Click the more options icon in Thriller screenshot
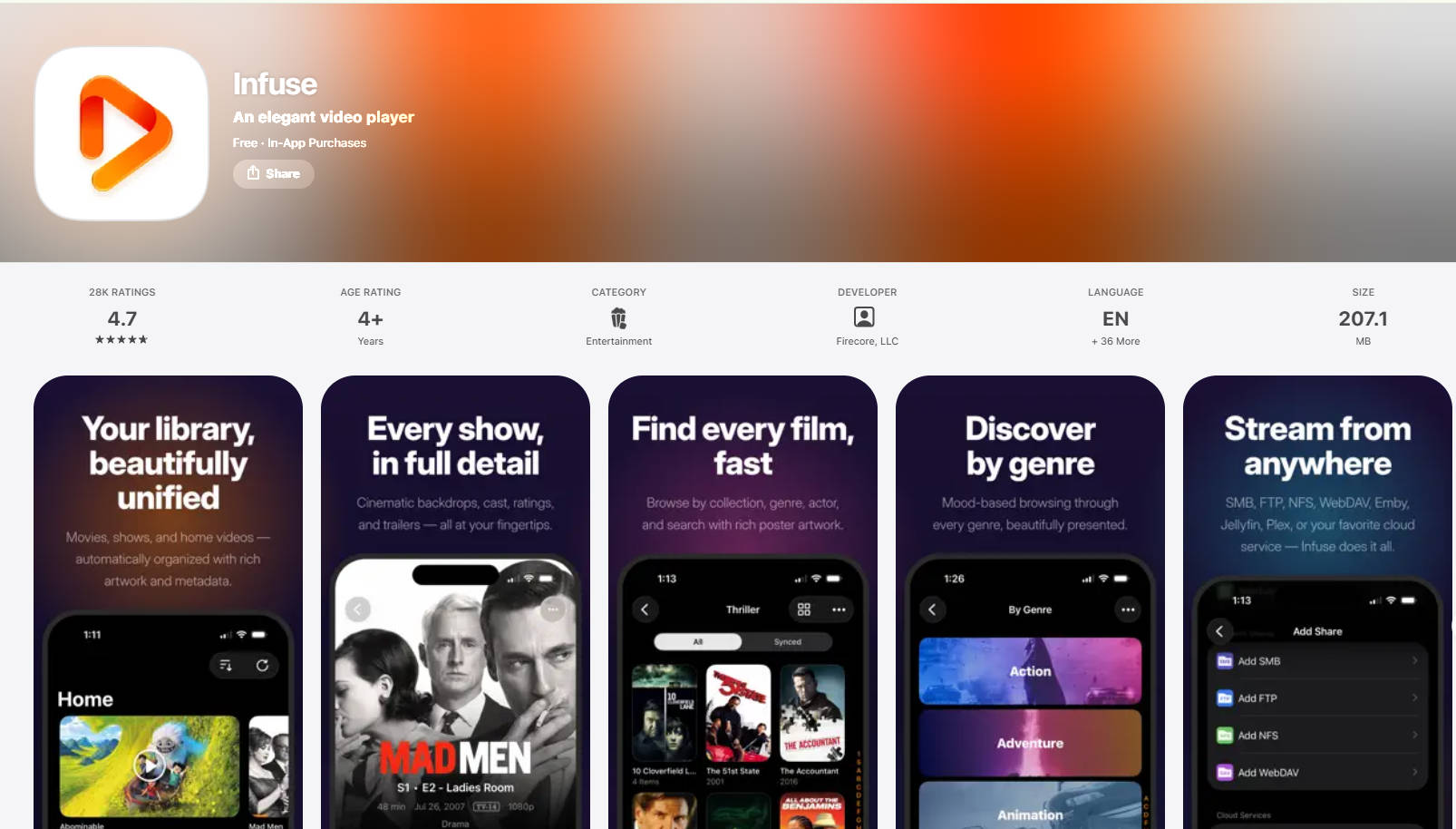 [x=839, y=610]
